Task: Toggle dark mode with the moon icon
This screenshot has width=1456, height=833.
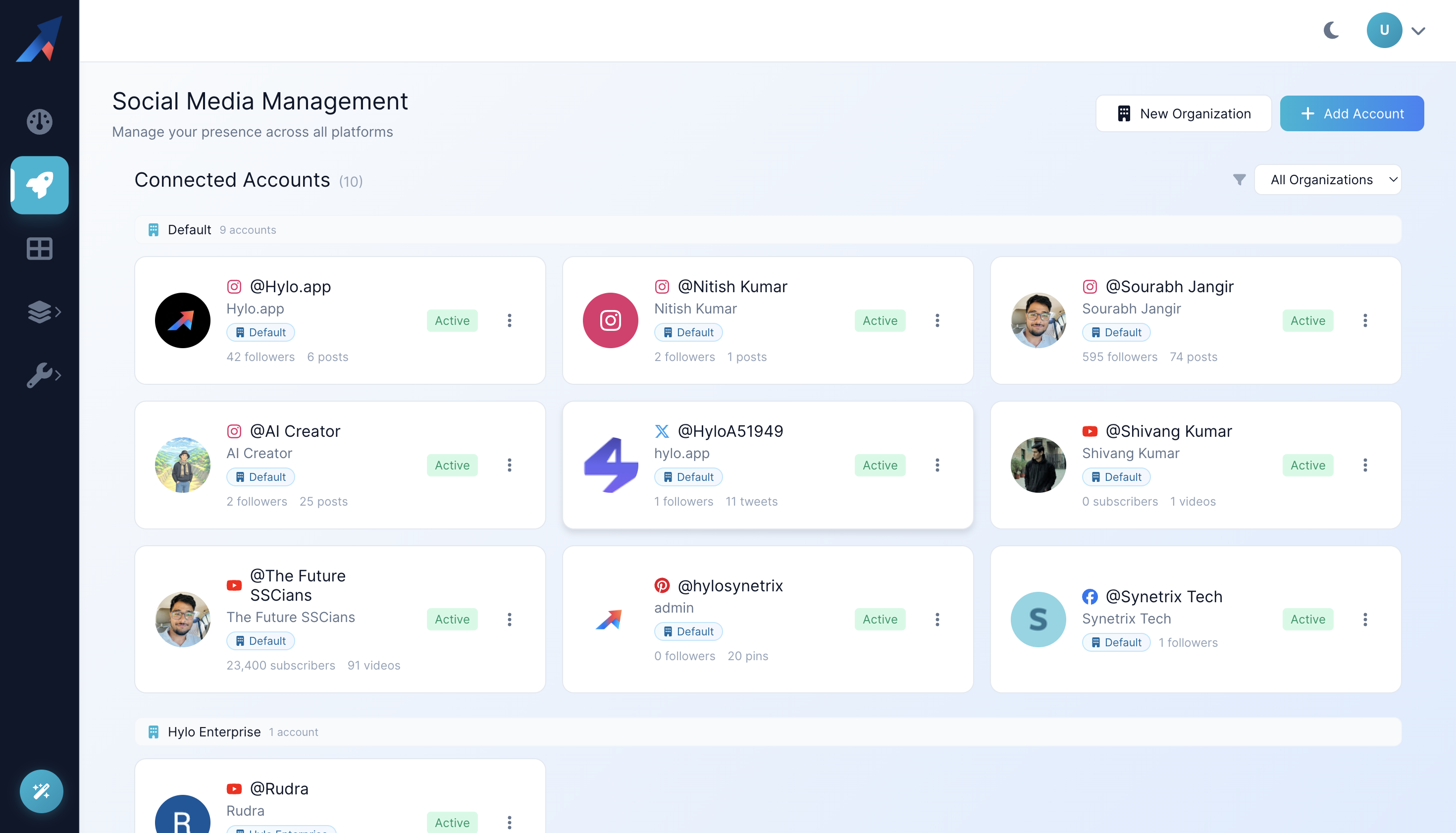Action: pos(1331,30)
